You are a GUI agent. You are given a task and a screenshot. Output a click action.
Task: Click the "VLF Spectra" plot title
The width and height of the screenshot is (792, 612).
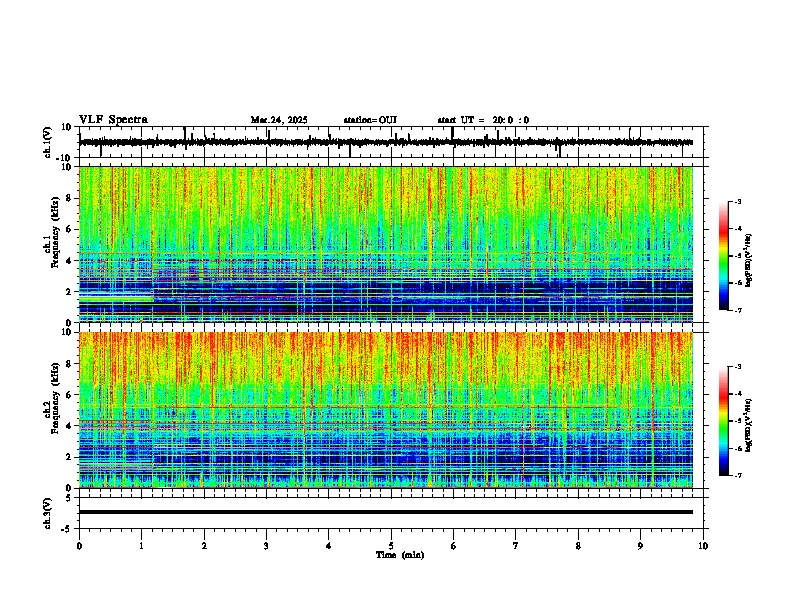pyautogui.click(x=113, y=120)
